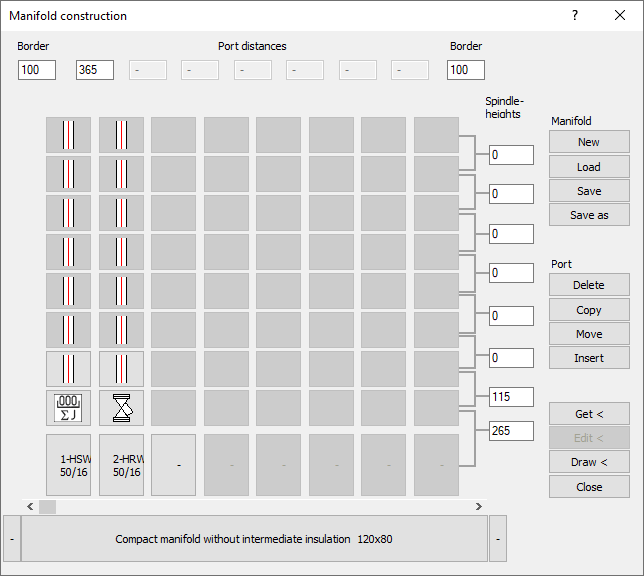Click Compact manifold without intermediate insulation button
The width and height of the screenshot is (644, 576).
pos(254,539)
